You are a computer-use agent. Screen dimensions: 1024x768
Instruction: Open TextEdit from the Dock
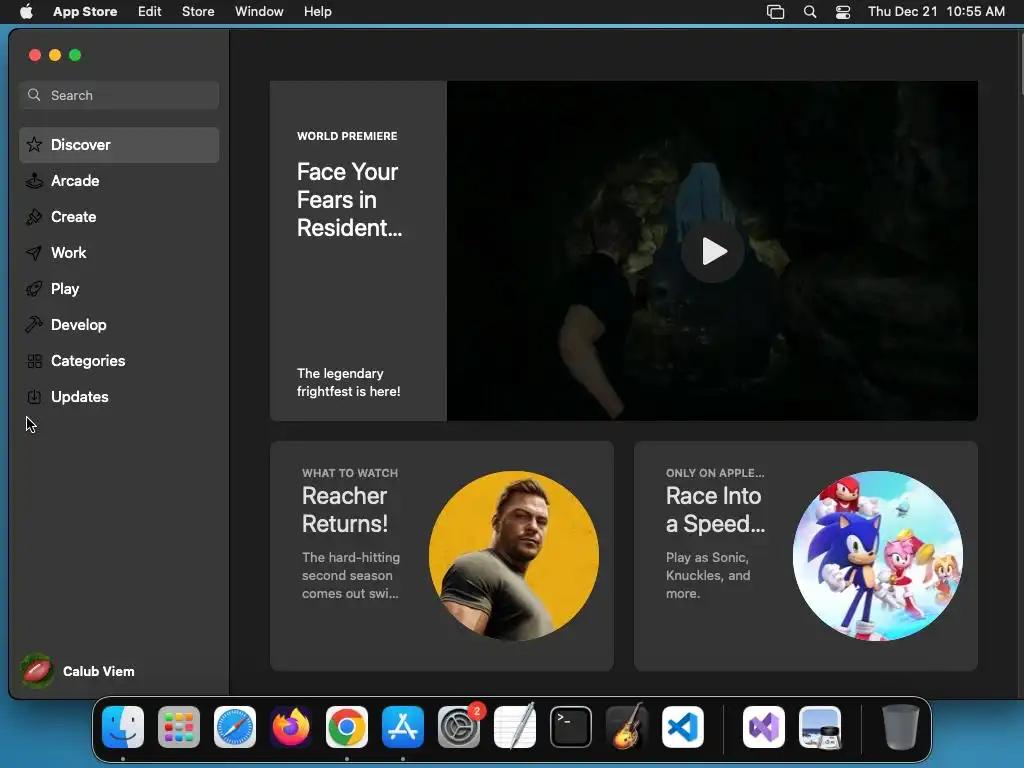[x=515, y=726]
